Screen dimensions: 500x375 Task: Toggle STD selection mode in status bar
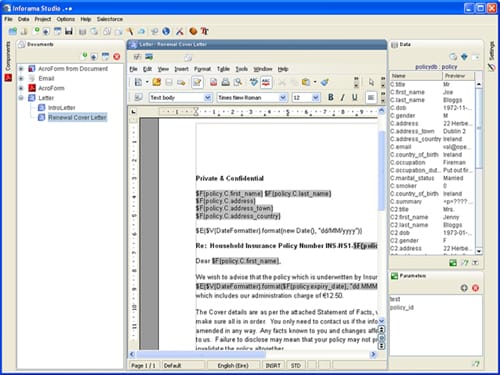pyautogui.click(x=296, y=366)
